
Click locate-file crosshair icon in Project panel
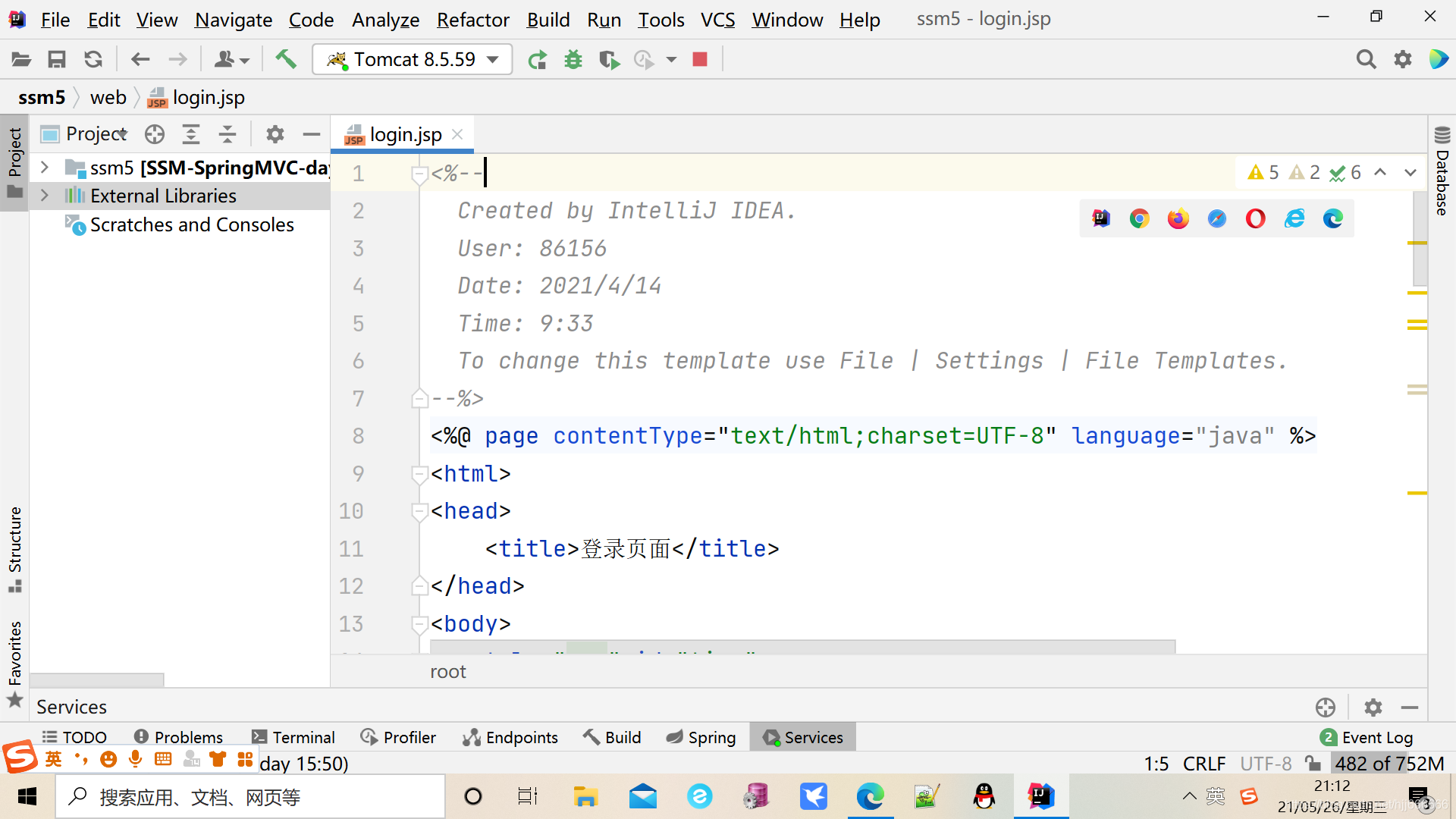click(155, 134)
